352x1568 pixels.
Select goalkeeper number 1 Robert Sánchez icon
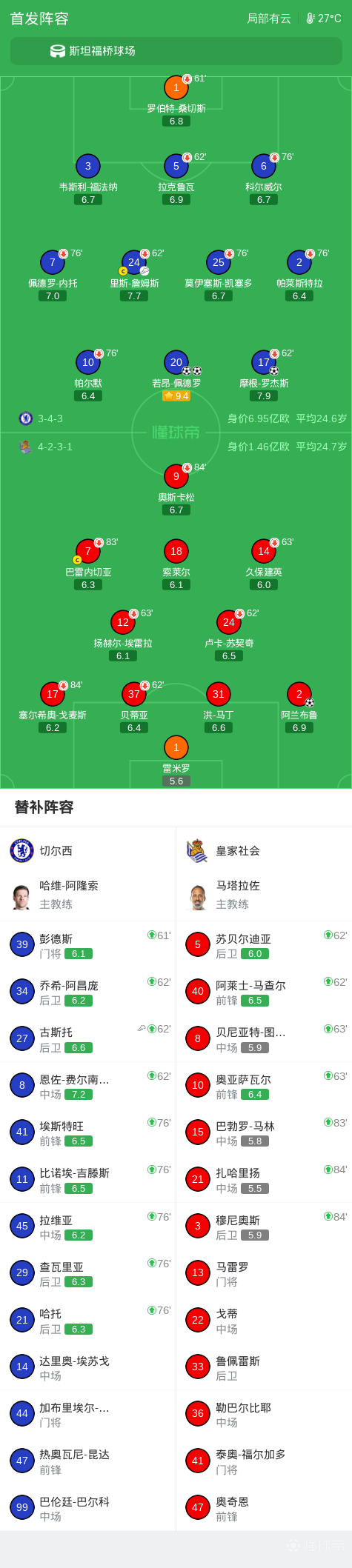[176, 87]
